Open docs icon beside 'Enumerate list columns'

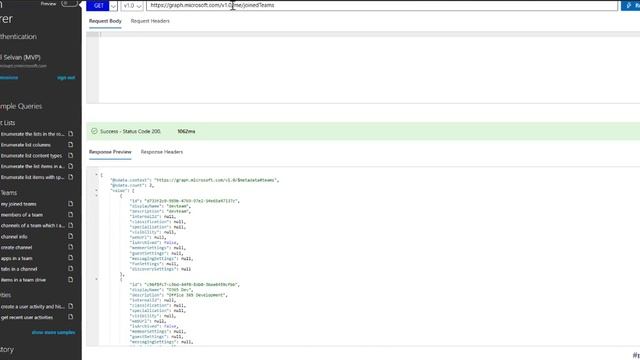click(71, 144)
